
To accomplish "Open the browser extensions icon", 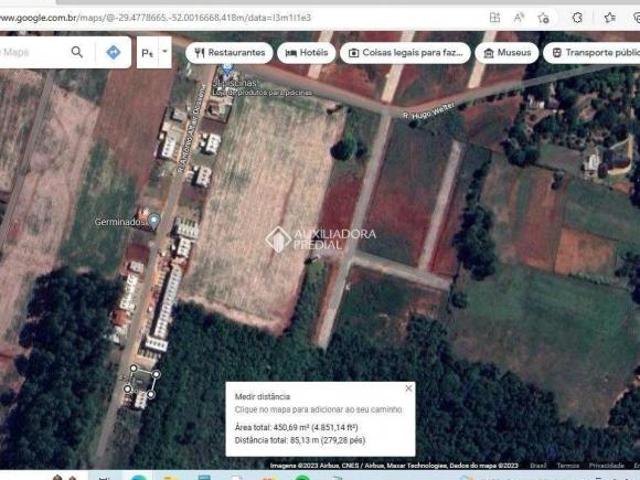I will [577, 17].
